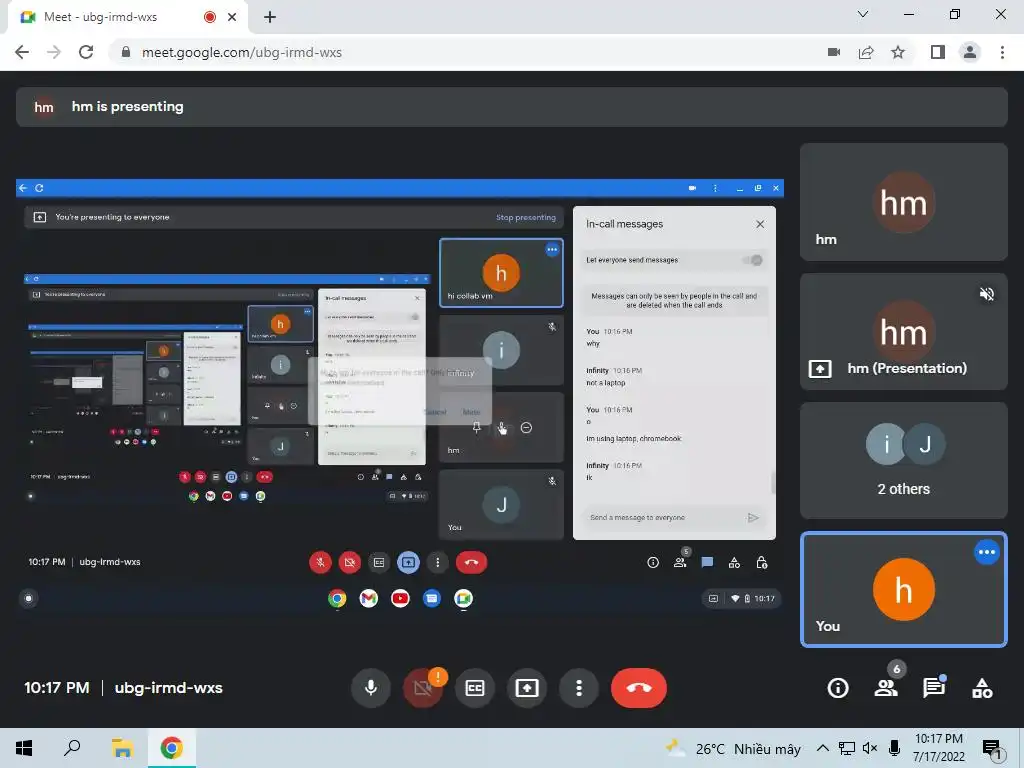The height and width of the screenshot is (768, 1024).
Task: Click the camera permission icon in address bar
Action: (834, 52)
